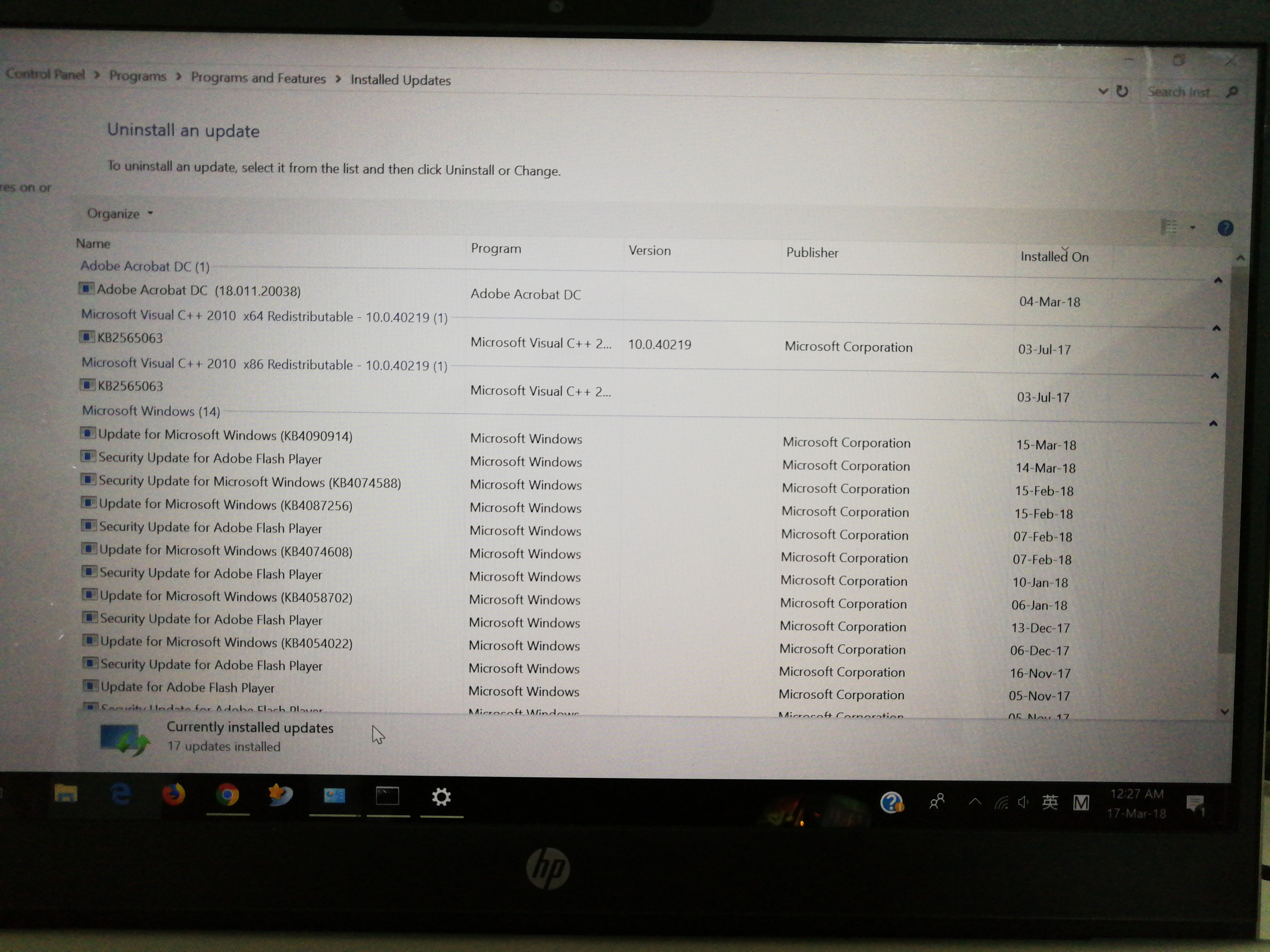Expand the address bar history dropdown
1270x952 pixels.
coord(1102,91)
